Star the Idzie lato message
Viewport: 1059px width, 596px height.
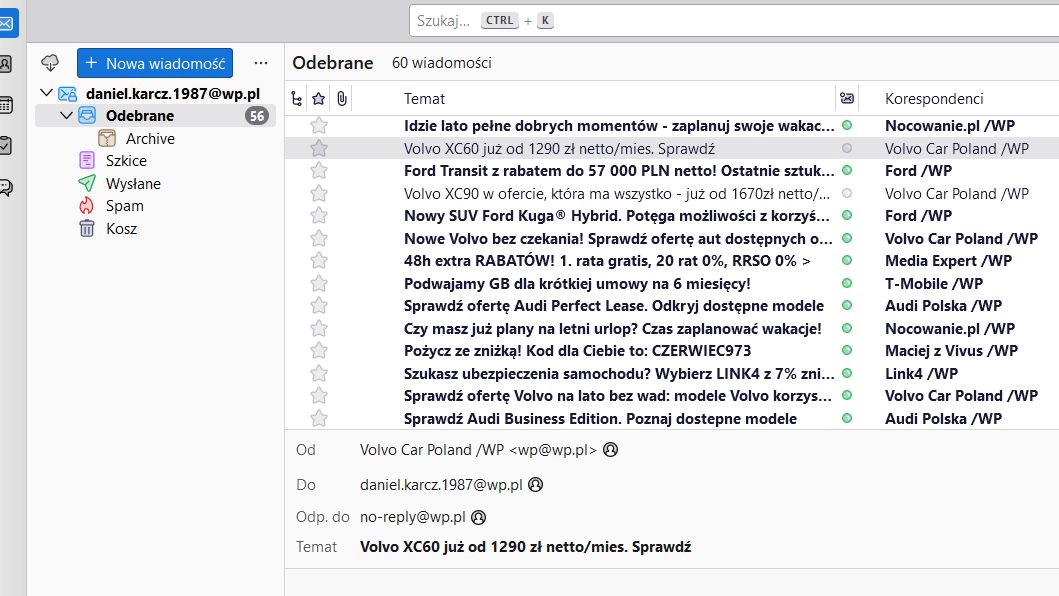pyautogui.click(x=318, y=125)
